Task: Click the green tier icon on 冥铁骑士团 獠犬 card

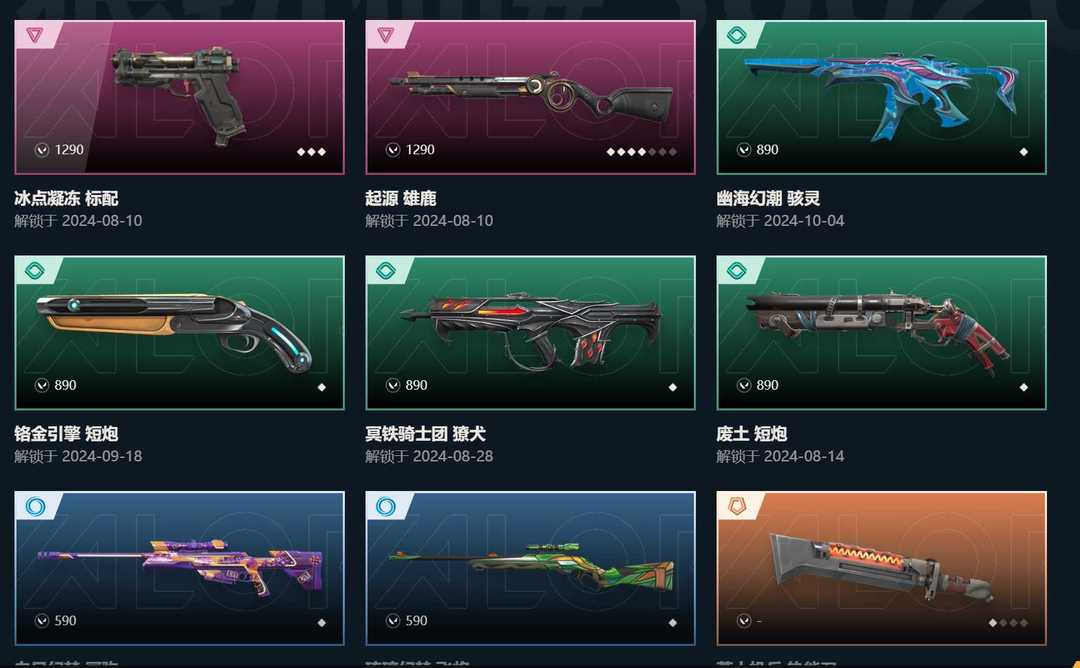Action: click(385, 270)
